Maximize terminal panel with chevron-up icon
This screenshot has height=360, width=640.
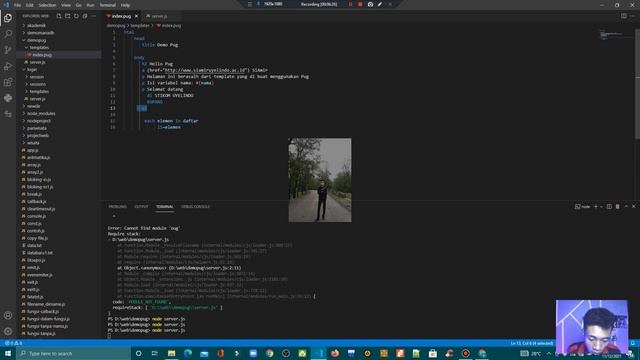pos(626,207)
